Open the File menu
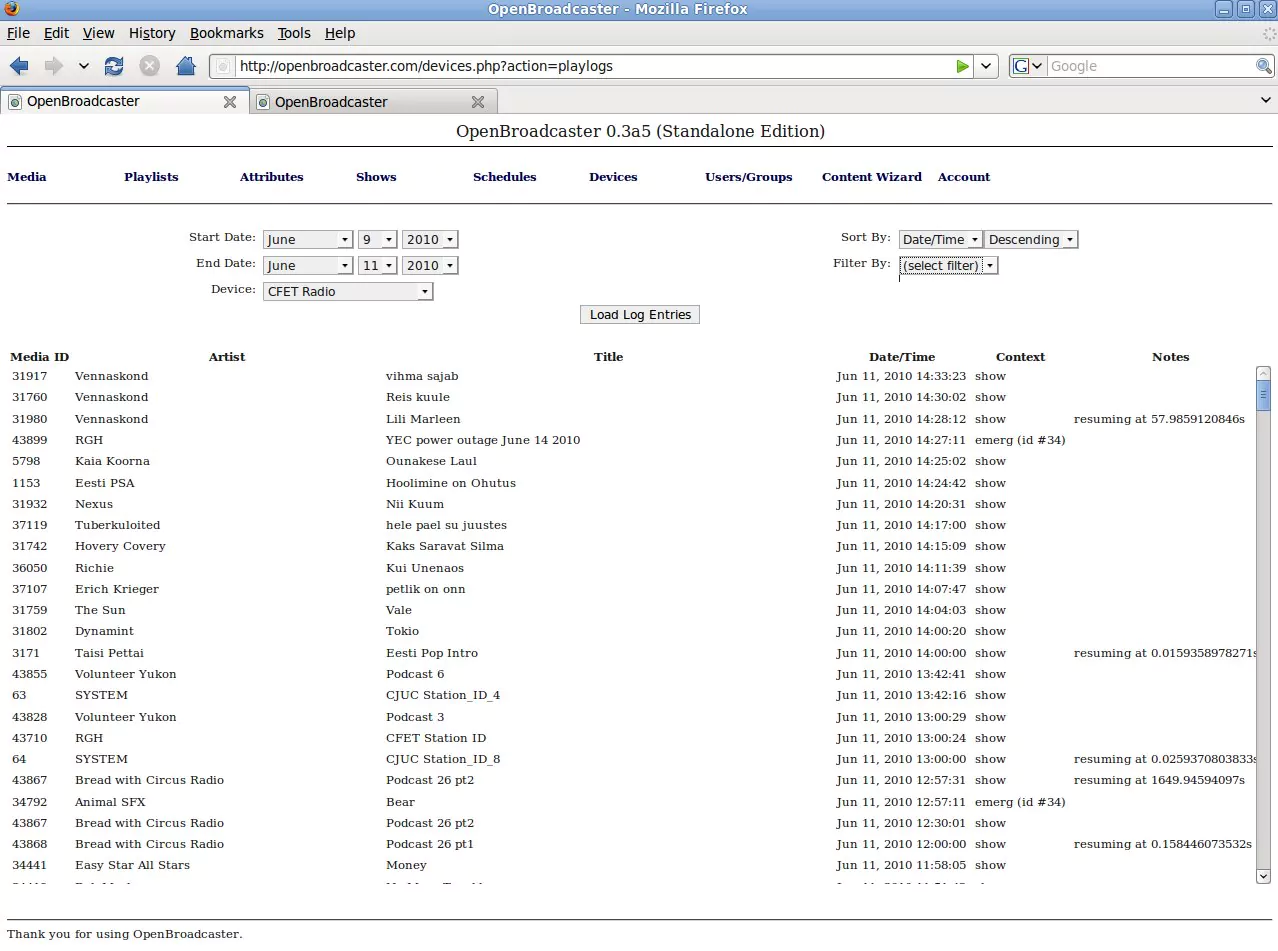Image resolution: width=1278 pixels, height=951 pixels. pos(18,33)
